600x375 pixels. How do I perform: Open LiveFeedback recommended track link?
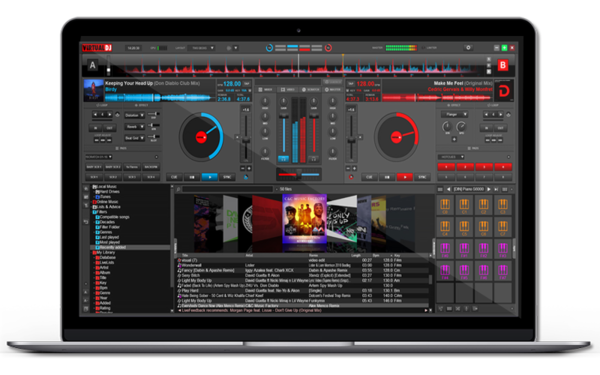[252, 310]
